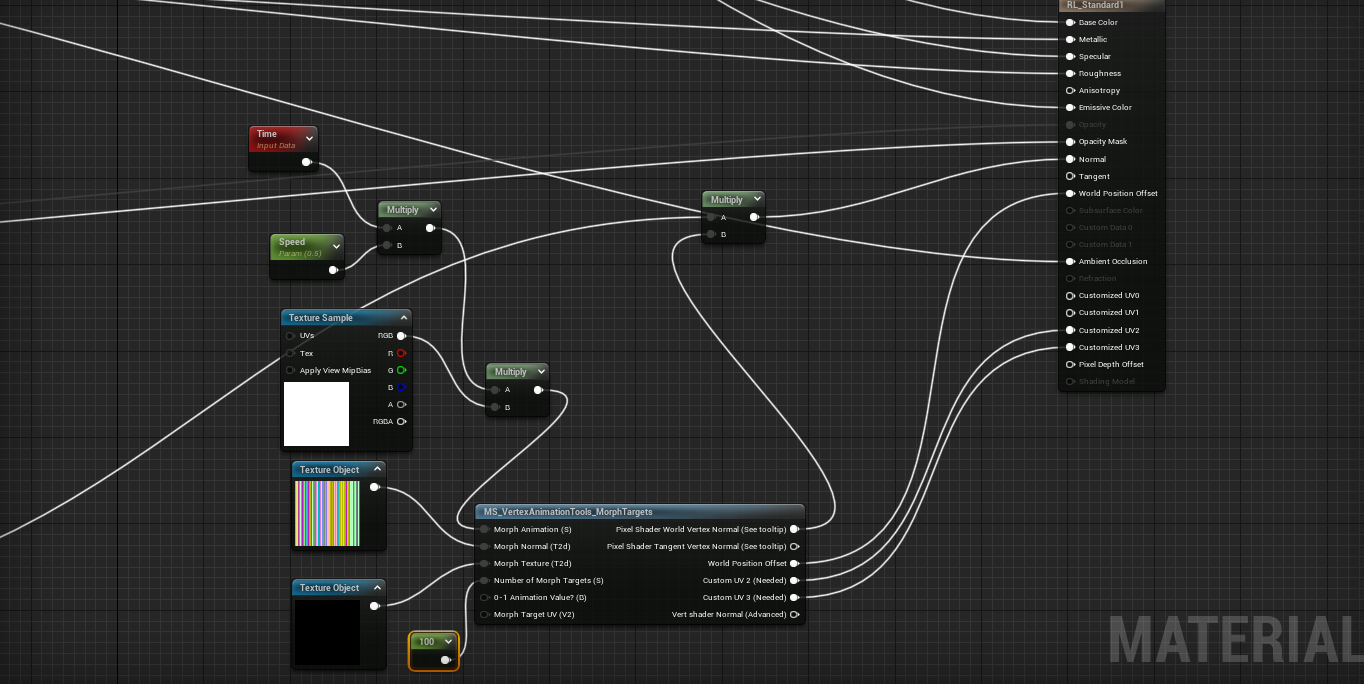The image size is (1364, 684).
Task: Click the Pixel Depth Offset input pin
Action: pos(1070,364)
